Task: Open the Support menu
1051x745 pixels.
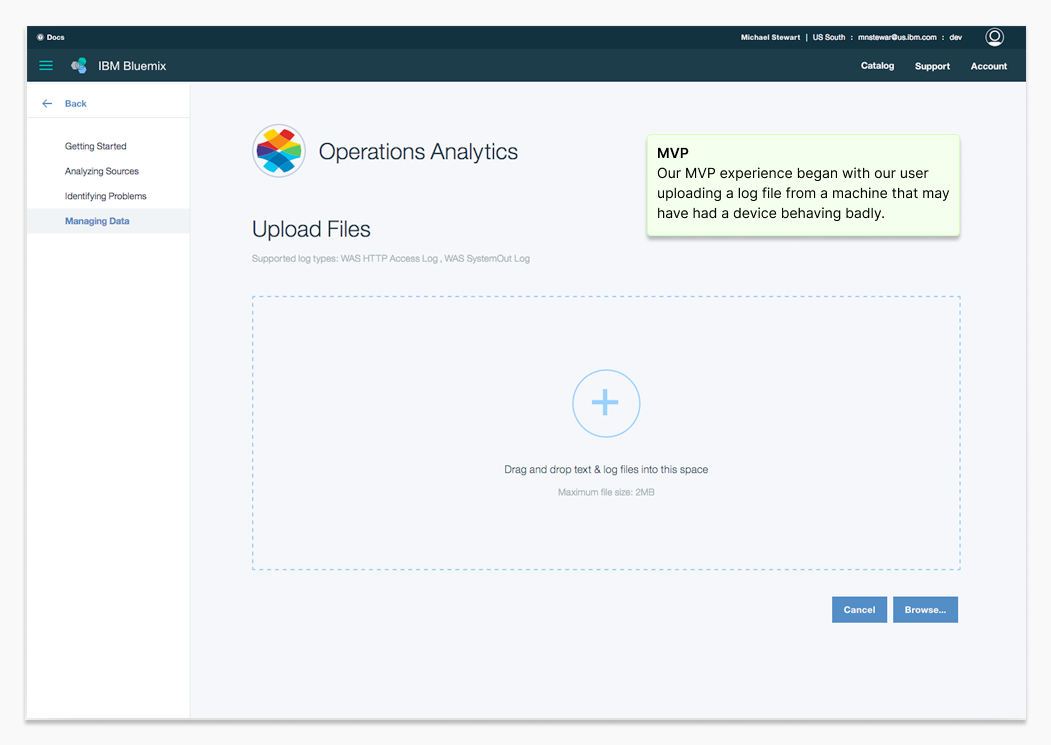Action: (932, 66)
